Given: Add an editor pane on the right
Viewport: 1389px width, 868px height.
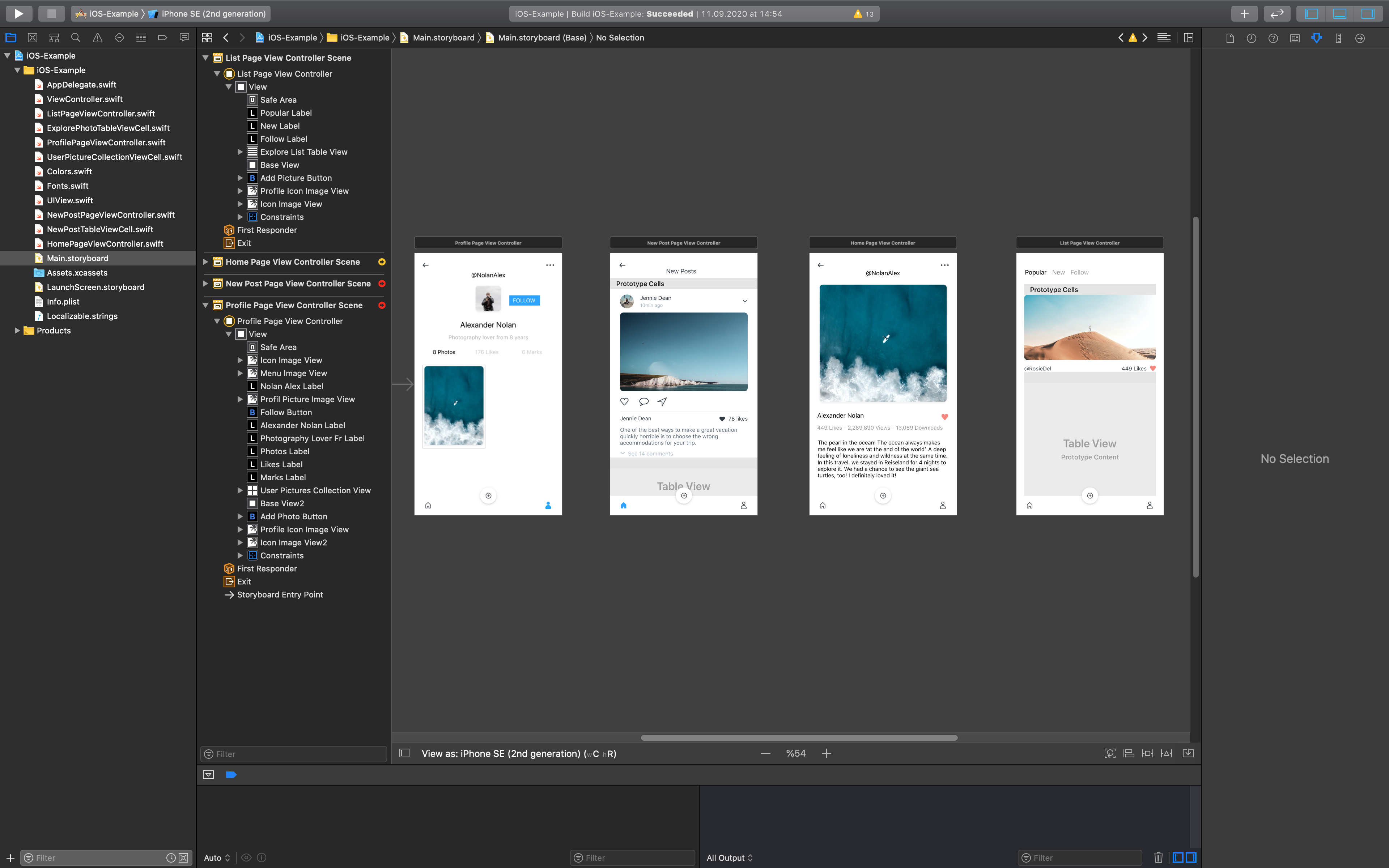Looking at the screenshot, I should 1189,38.
